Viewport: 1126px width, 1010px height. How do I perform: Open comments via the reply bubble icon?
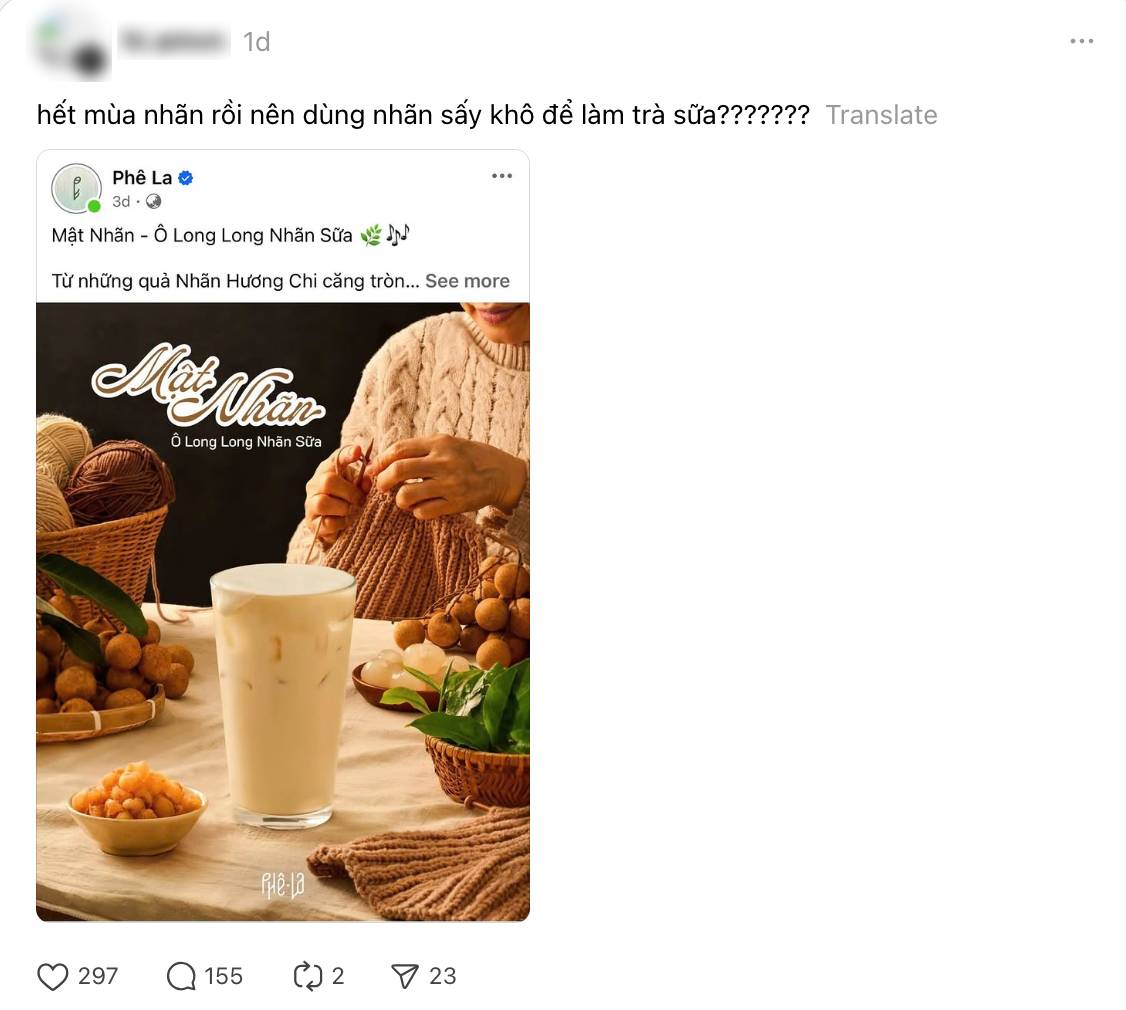(181, 976)
